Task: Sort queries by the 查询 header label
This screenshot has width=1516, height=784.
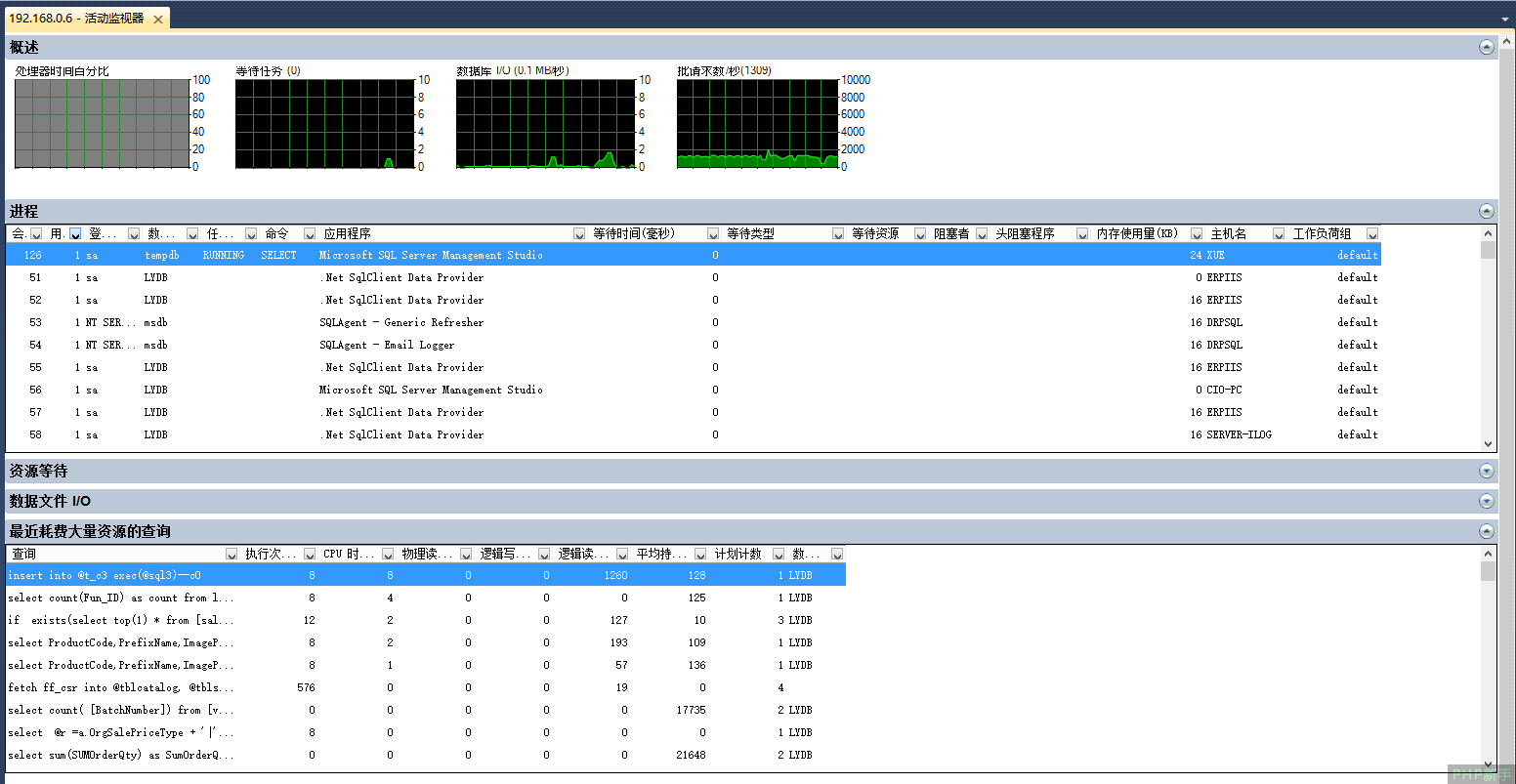Action: [23, 555]
